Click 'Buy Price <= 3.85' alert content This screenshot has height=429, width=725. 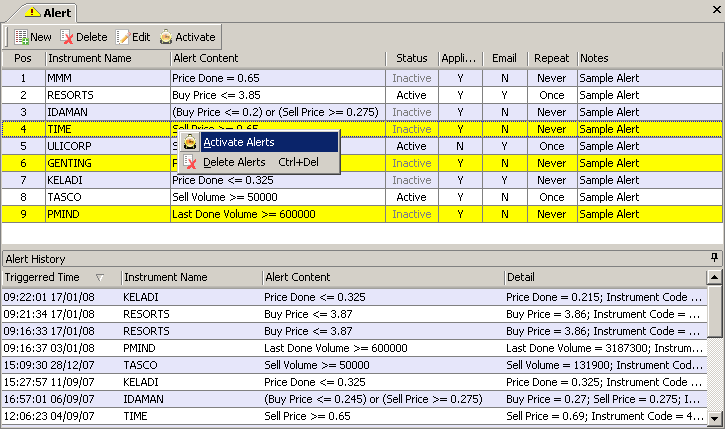(216, 95)
